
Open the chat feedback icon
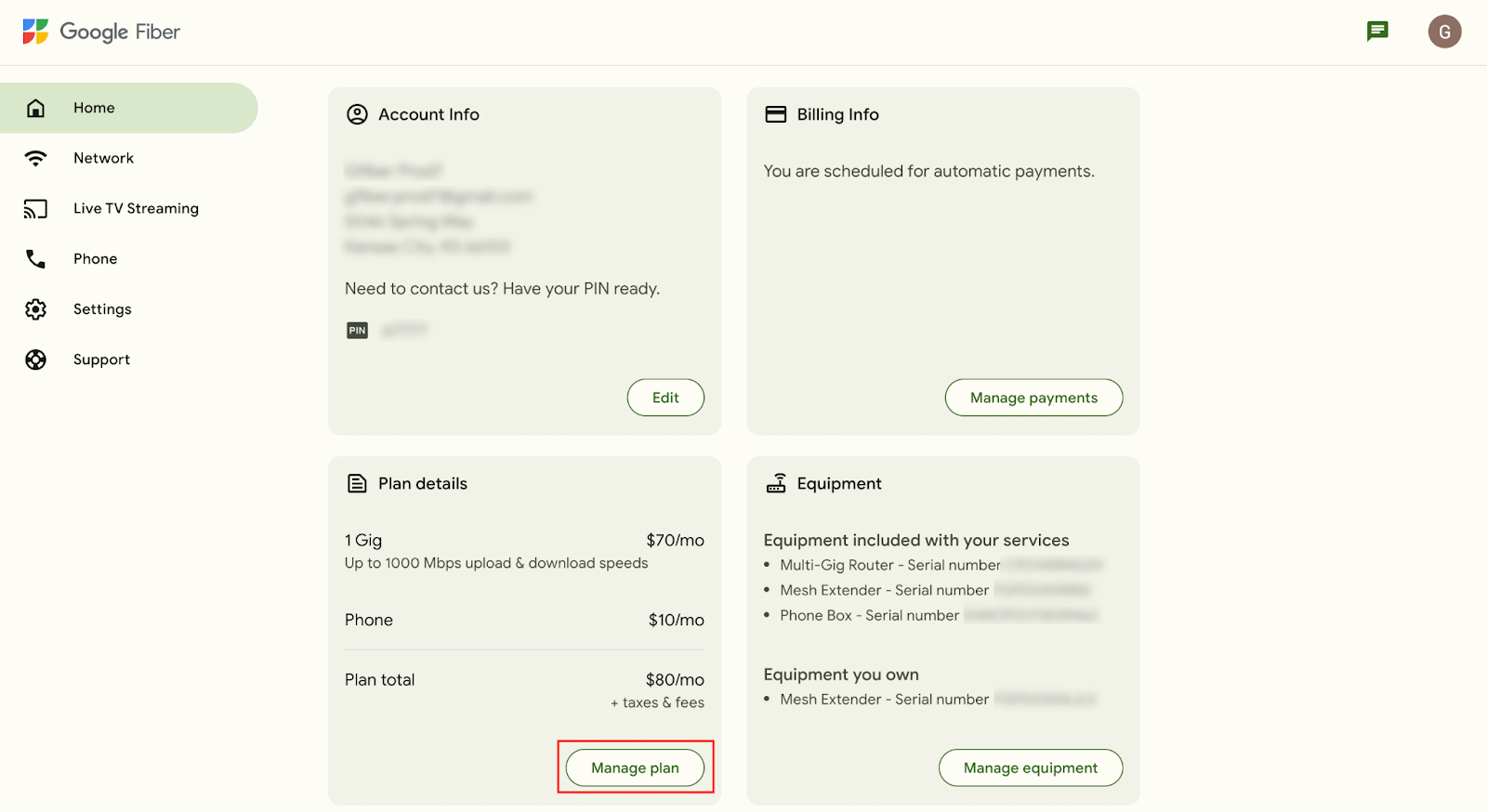[x=1377, y=32]
